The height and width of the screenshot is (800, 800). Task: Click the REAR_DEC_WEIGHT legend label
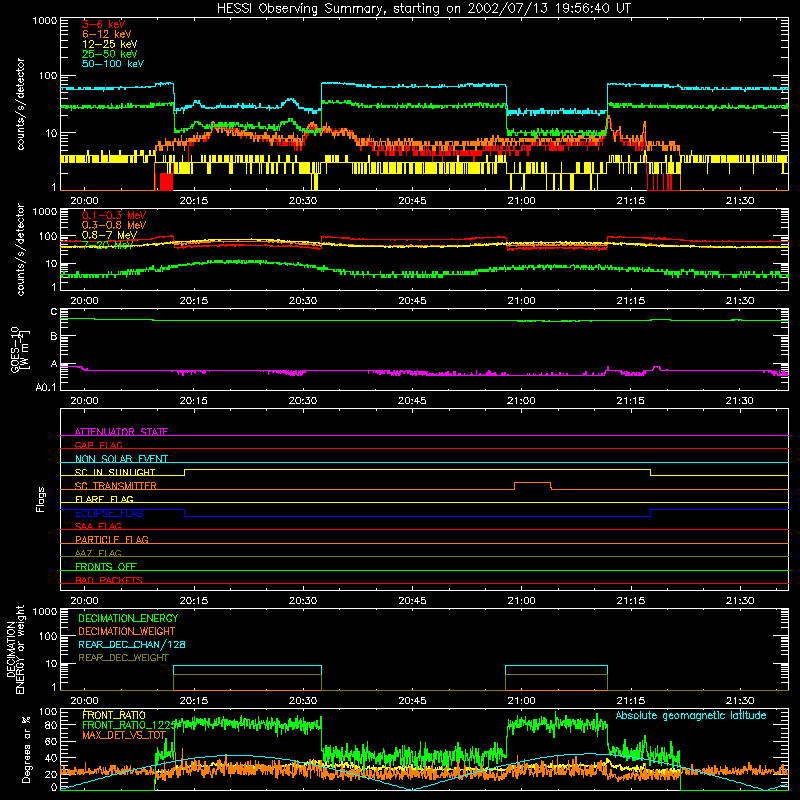click(123, 658)
